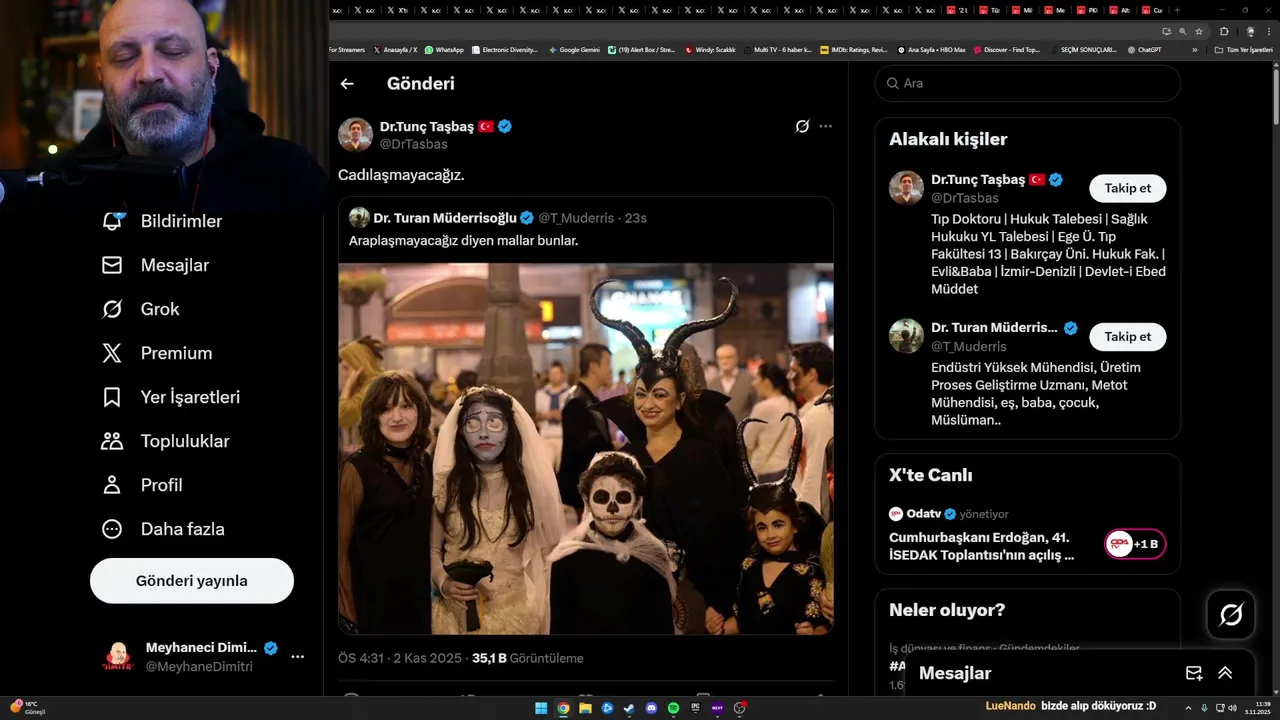Open the Anasayfa / X bookmark
This screenshot has width=1280, height=720.
(x=395, y=49)
